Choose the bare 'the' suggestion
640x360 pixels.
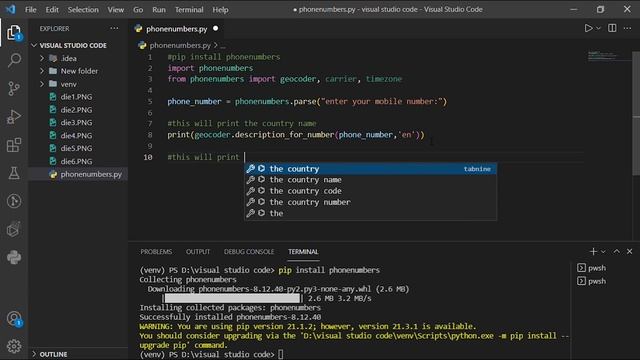pos(370,213)
